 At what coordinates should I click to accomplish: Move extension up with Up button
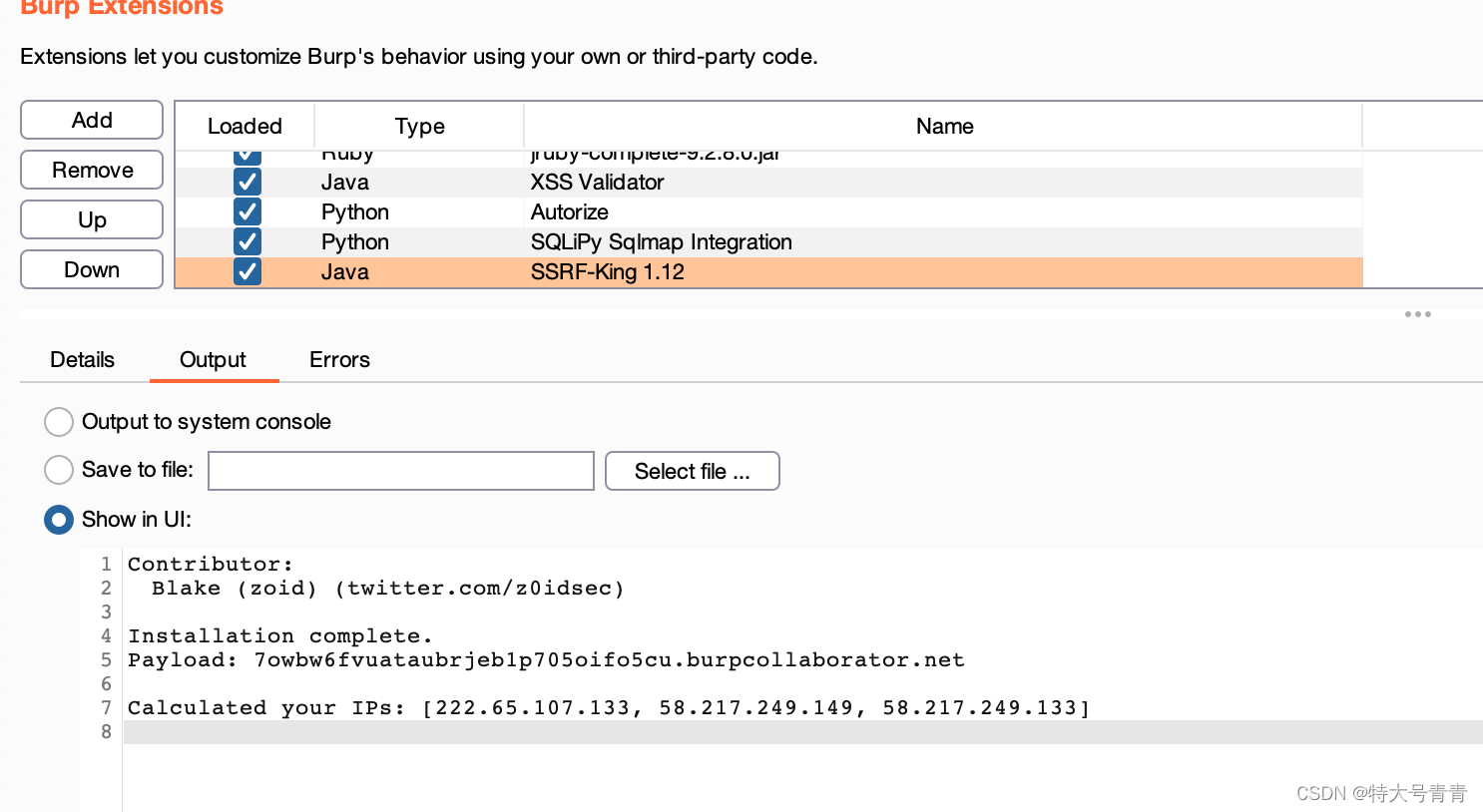[x=92, y=219]
